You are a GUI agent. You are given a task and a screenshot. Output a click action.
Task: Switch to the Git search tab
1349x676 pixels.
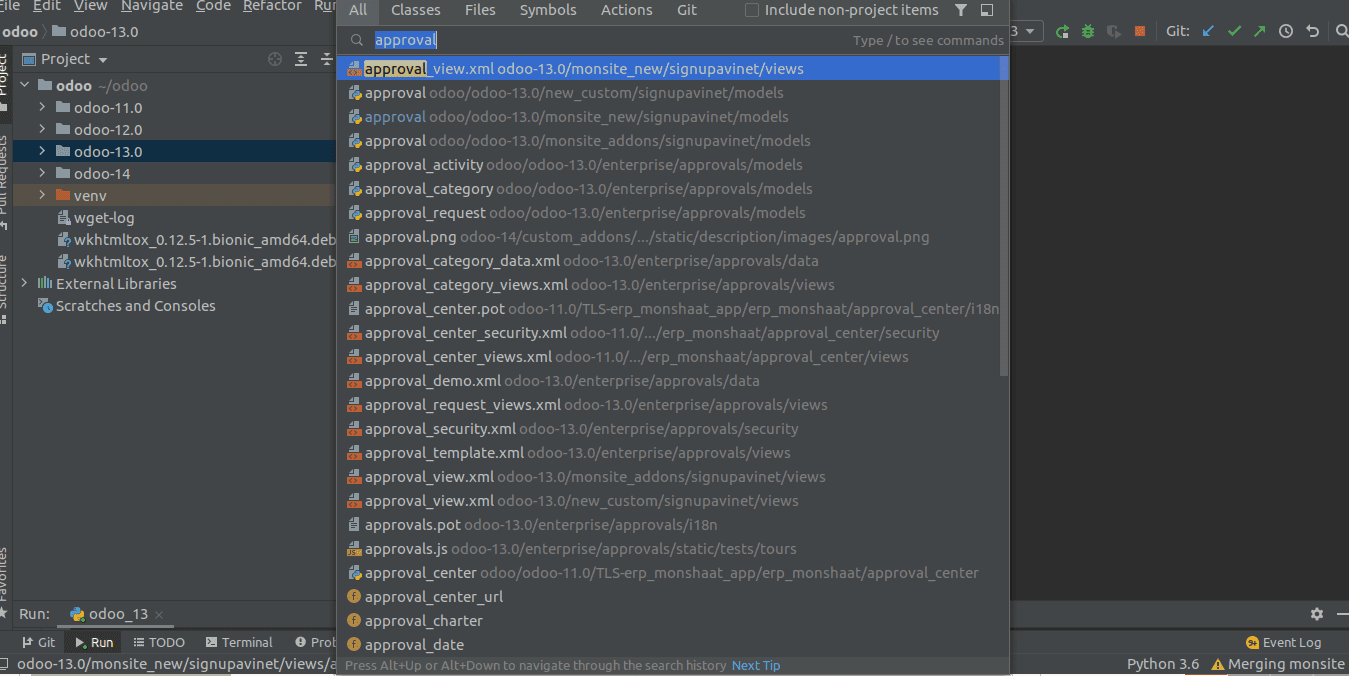point(687,10)
